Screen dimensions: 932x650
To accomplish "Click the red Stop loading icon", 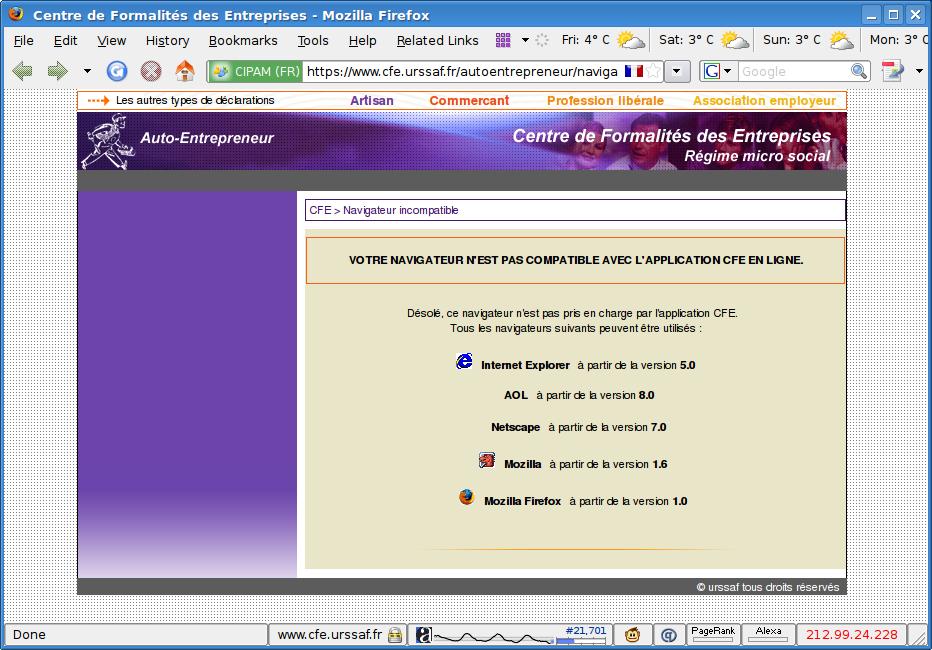I will pyautogui.click(x=151, y=71).
